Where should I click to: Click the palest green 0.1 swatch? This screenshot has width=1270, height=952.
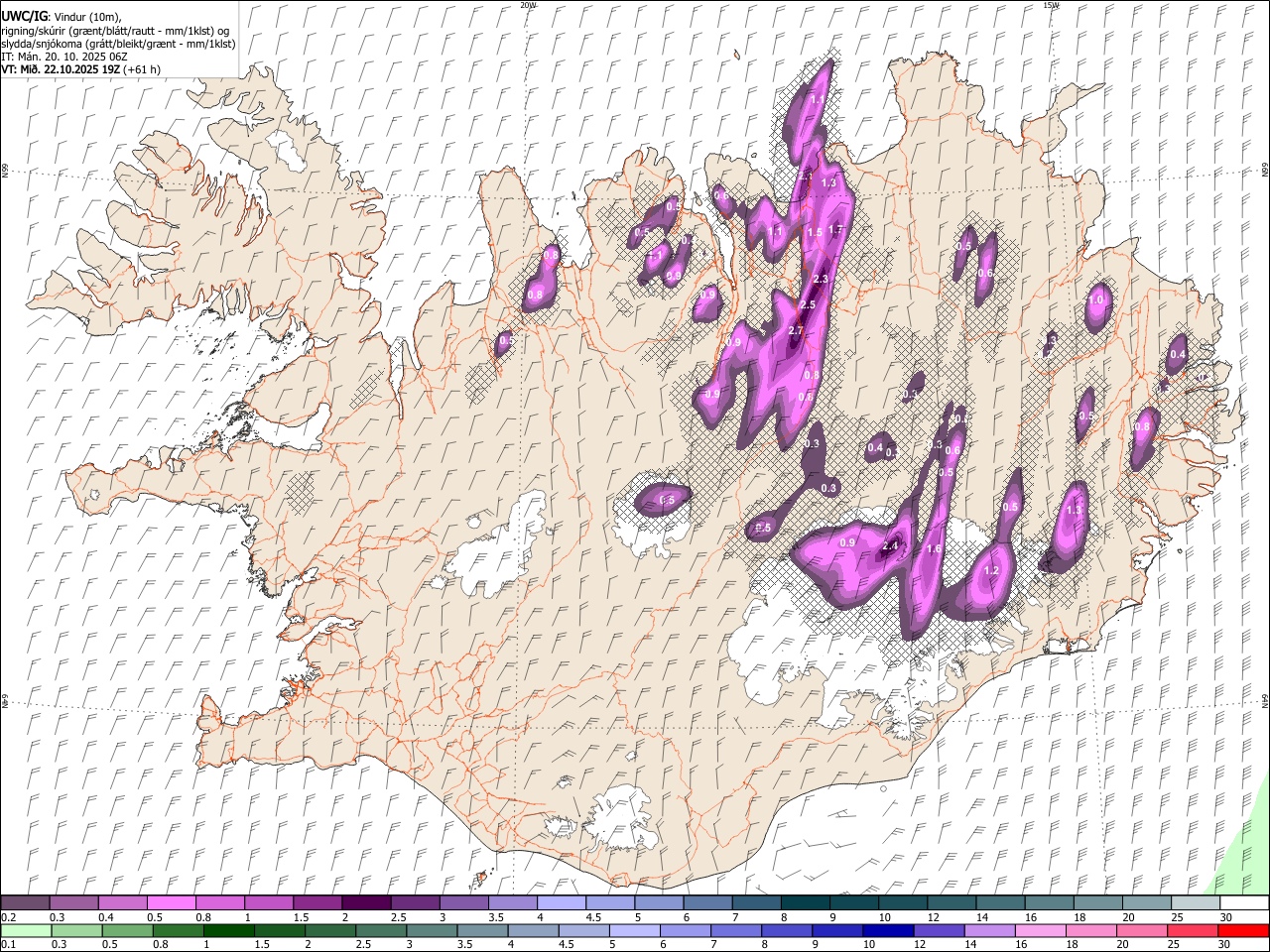[26, 931]
